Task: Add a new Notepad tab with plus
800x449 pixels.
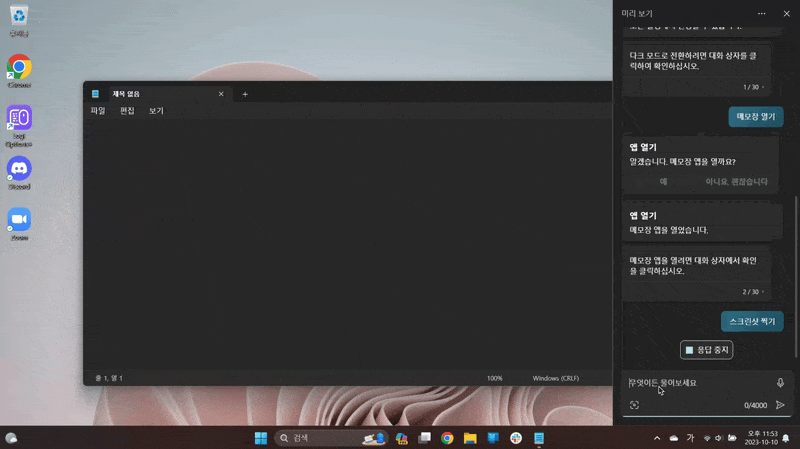Action: (245, 94)
